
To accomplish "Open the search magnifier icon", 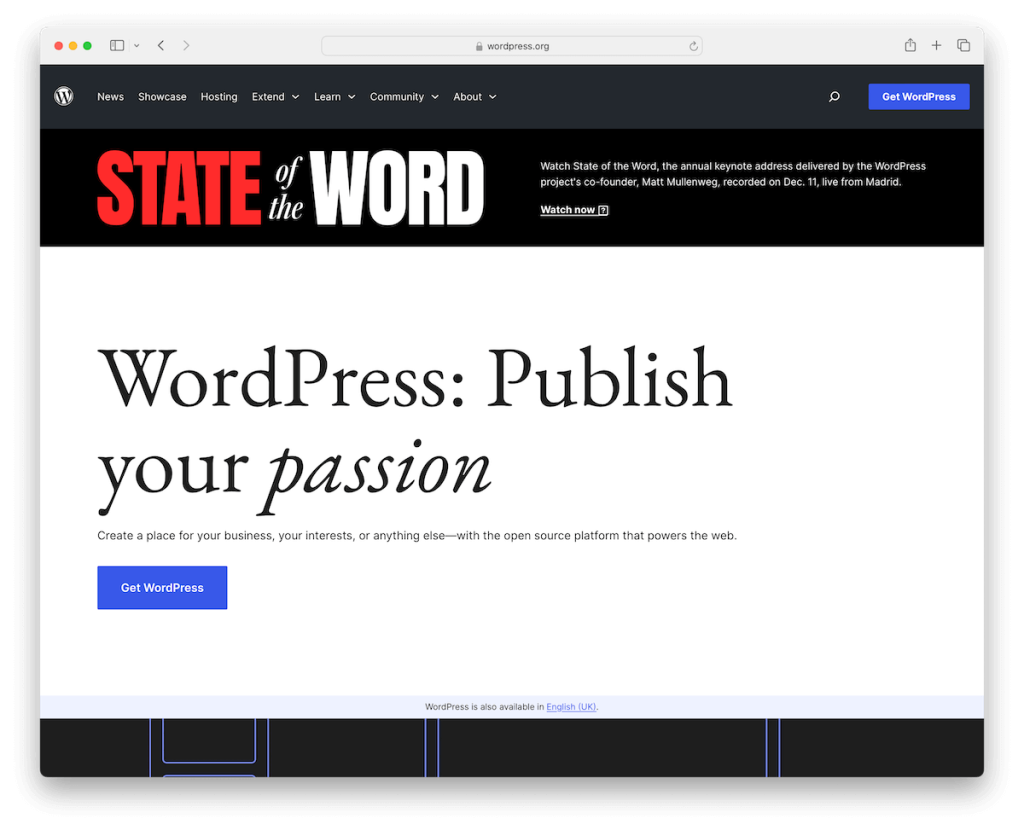I will tap(834, 97).
